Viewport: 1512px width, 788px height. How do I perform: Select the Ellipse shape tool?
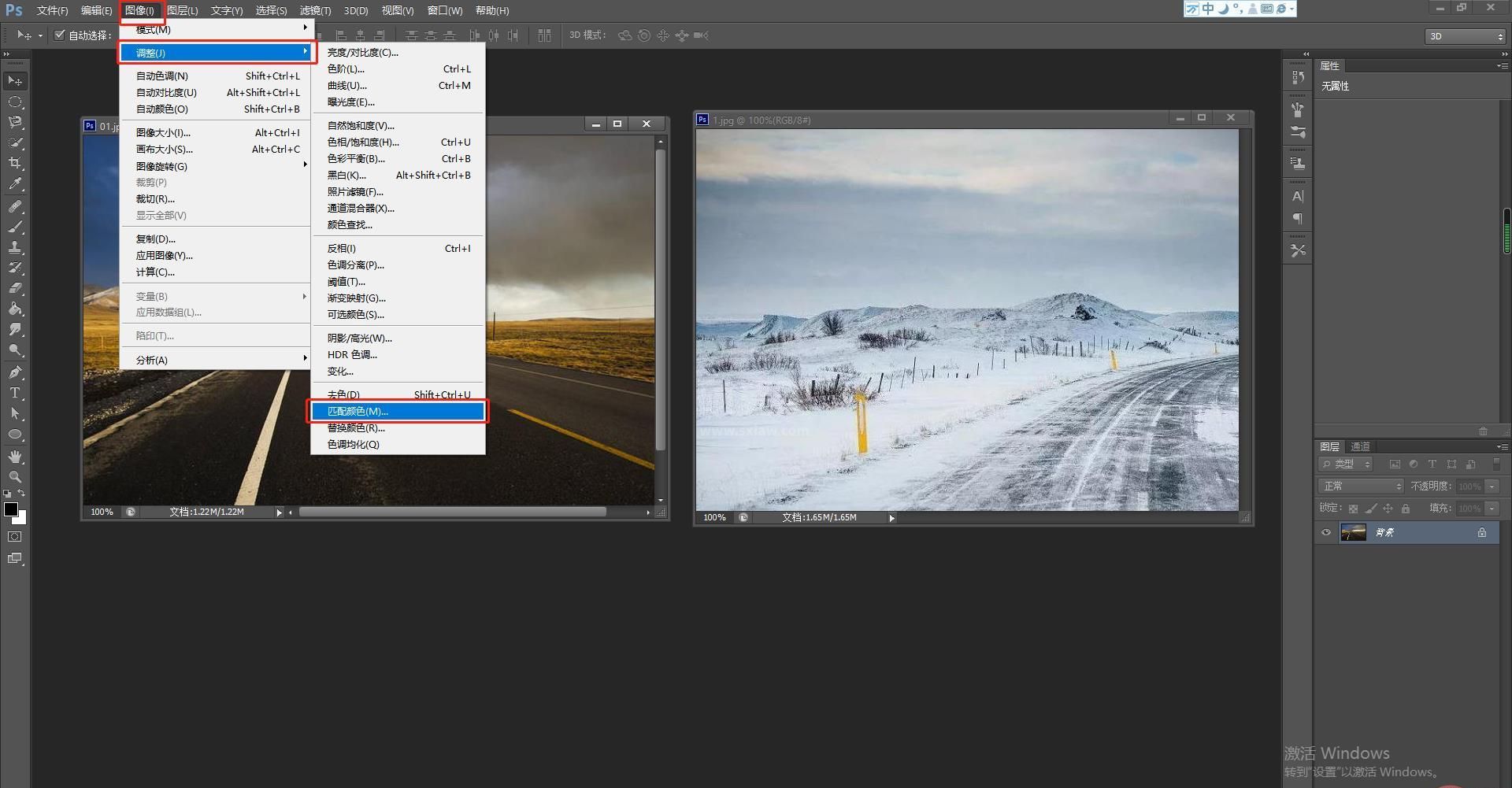point(15,434)
